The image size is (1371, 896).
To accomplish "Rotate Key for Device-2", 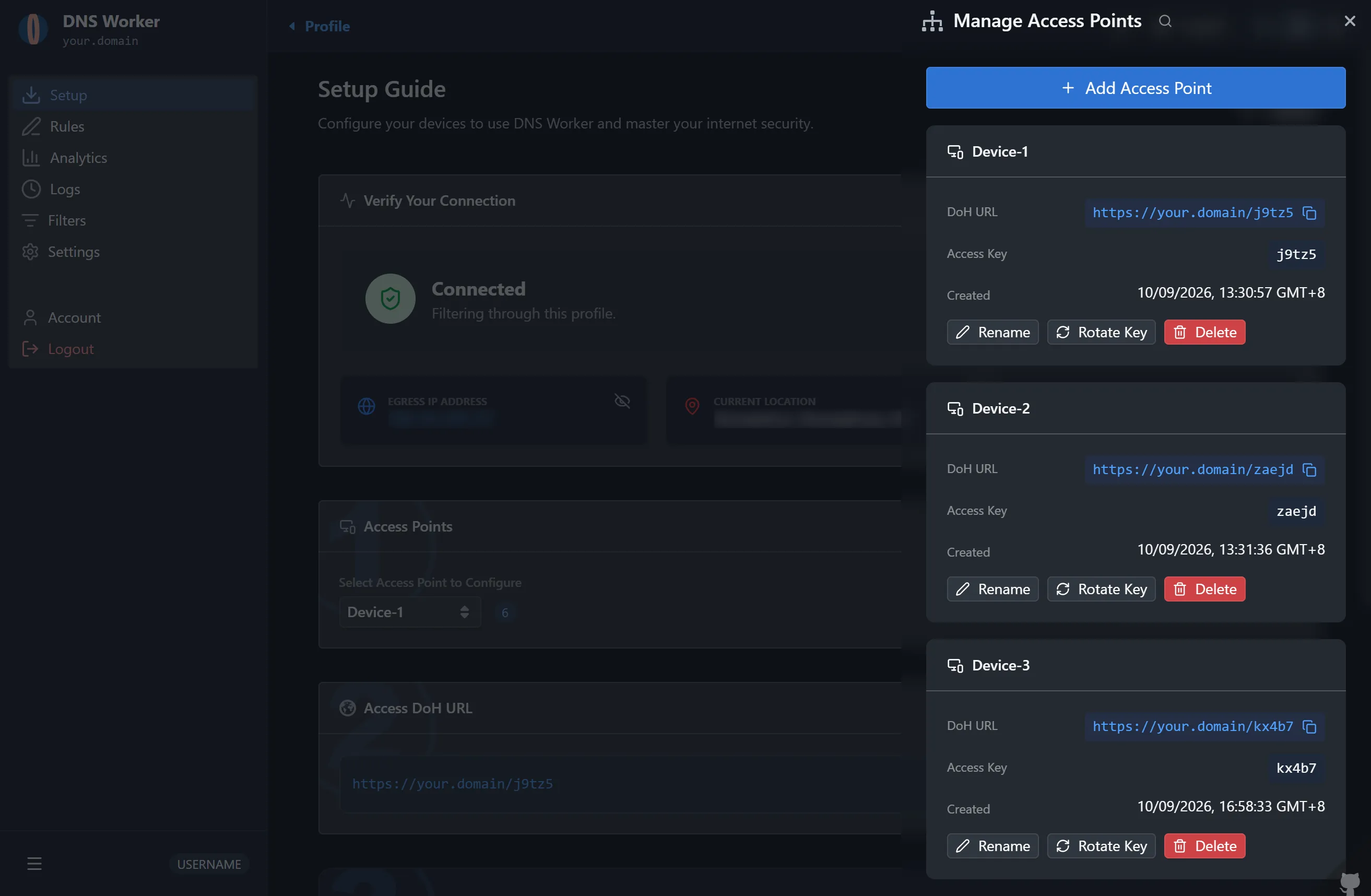I will pyautogui.click(x=1101, y=590).
